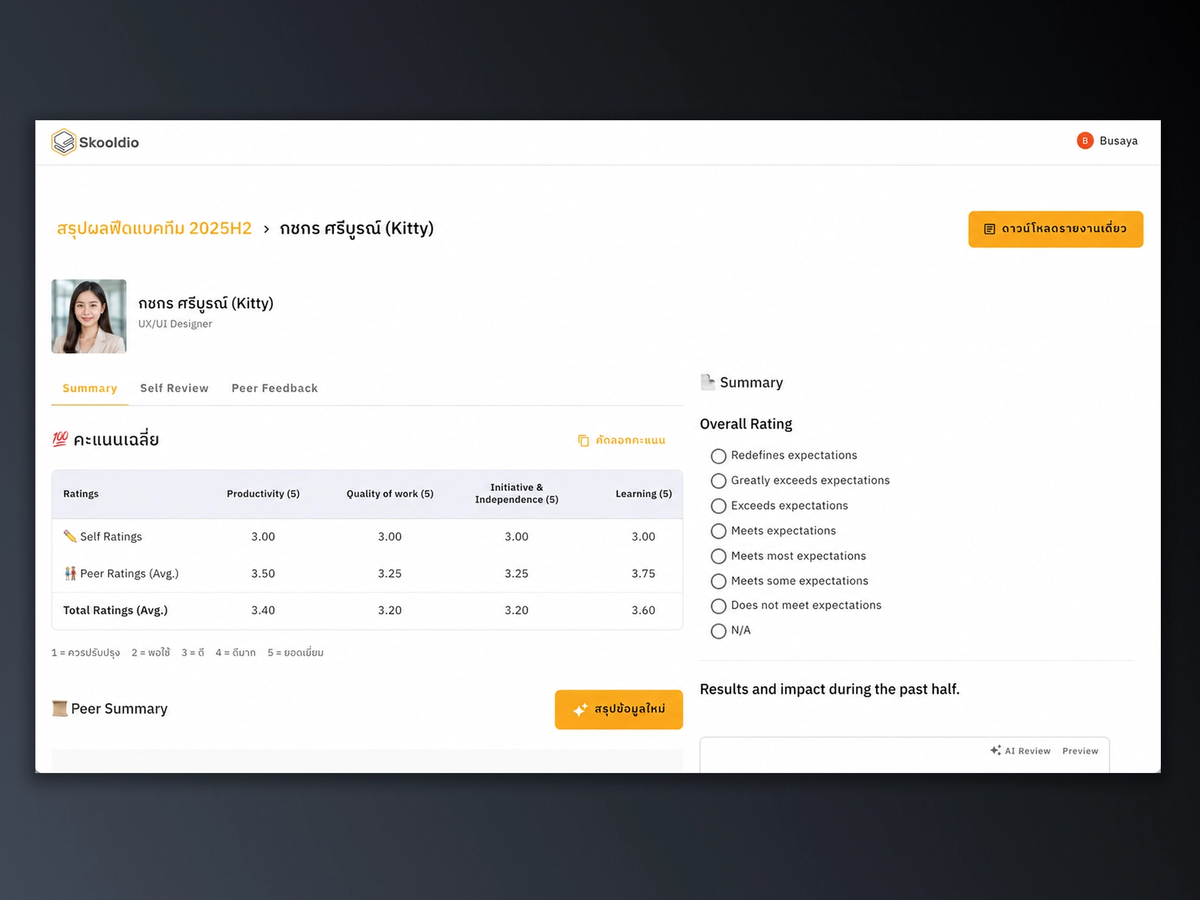Viewport: 1200px width, 900px height.
Task: Click the AI Review sparkle icon
Action: 995,750
